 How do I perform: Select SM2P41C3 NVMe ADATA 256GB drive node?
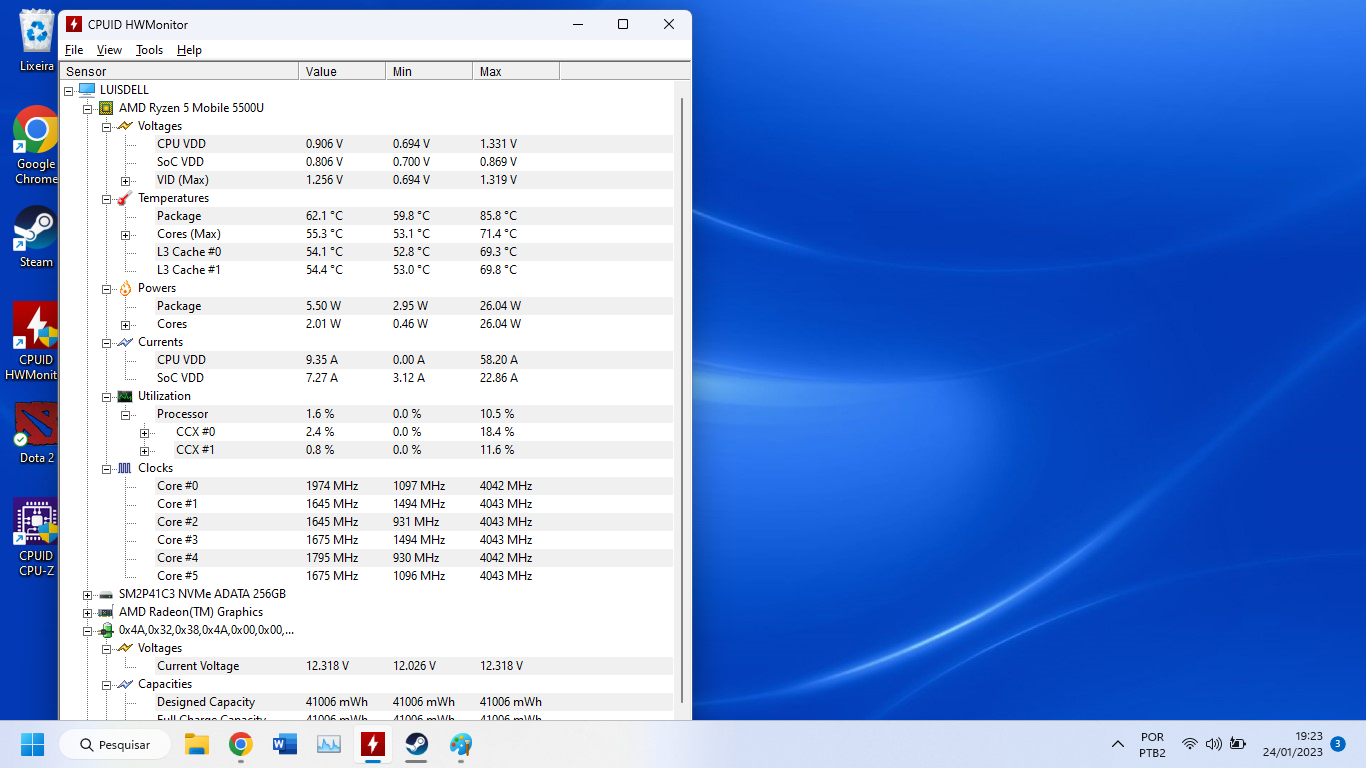202,594
